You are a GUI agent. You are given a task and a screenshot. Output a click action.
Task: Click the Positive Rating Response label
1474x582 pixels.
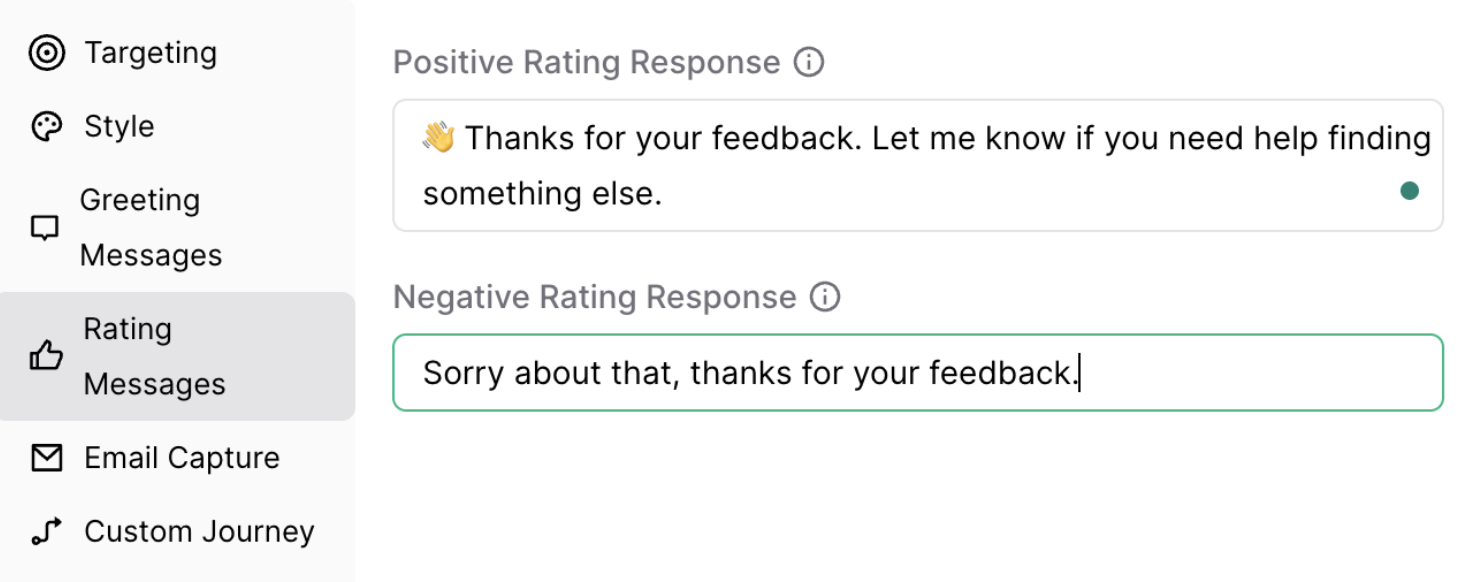[586, 63]
